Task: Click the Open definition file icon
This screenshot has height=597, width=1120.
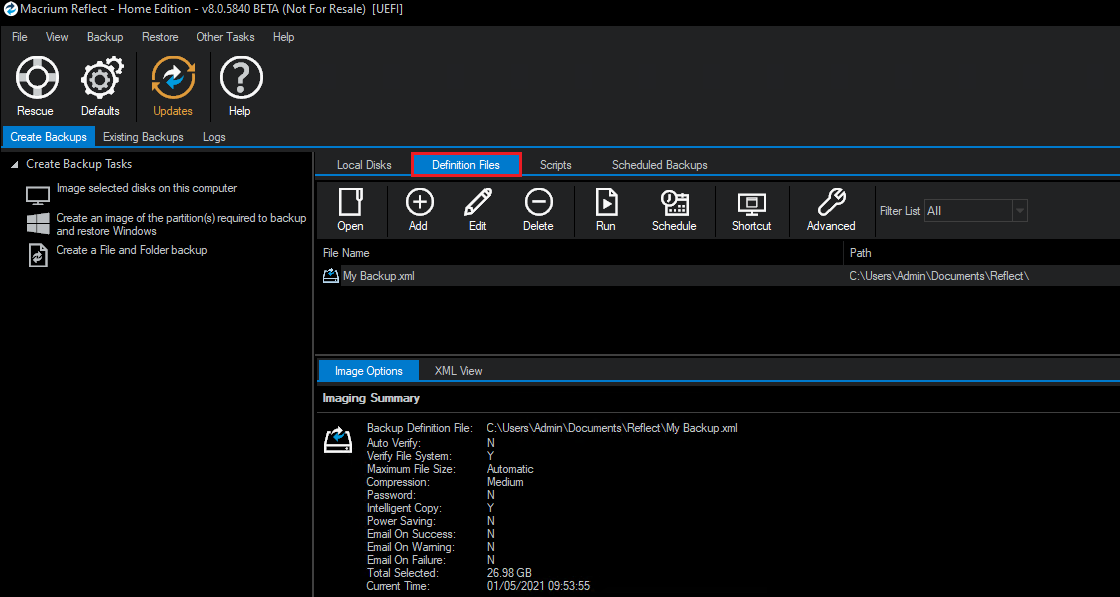Action: (x=350, y=203)
